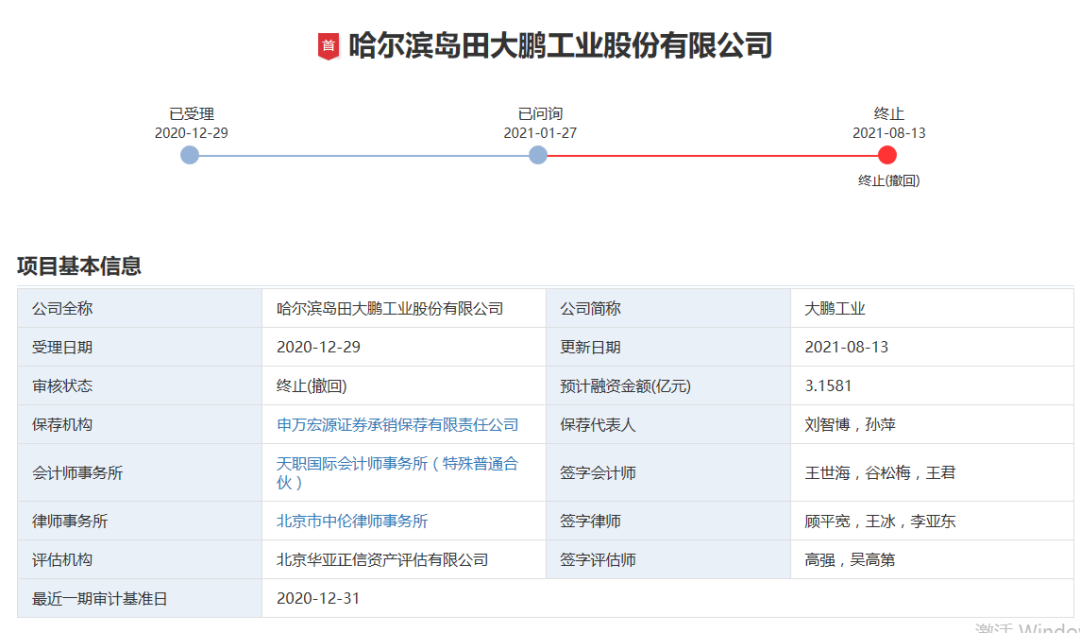The width and height of the screenshot is (1080, 633).
Task: Click the 审核状态 value 终止(撤回) in table
Action: 404,386
